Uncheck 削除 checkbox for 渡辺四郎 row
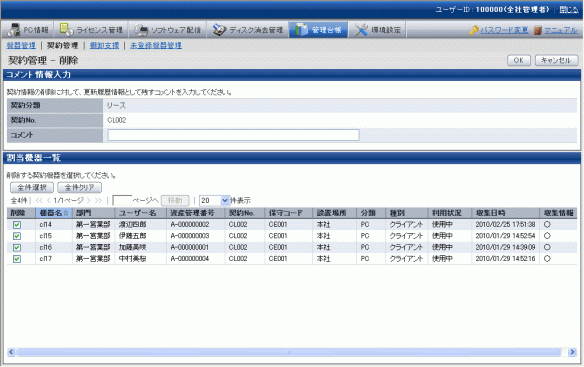Viewport: 584px width, 367px height. coord(17,225)
